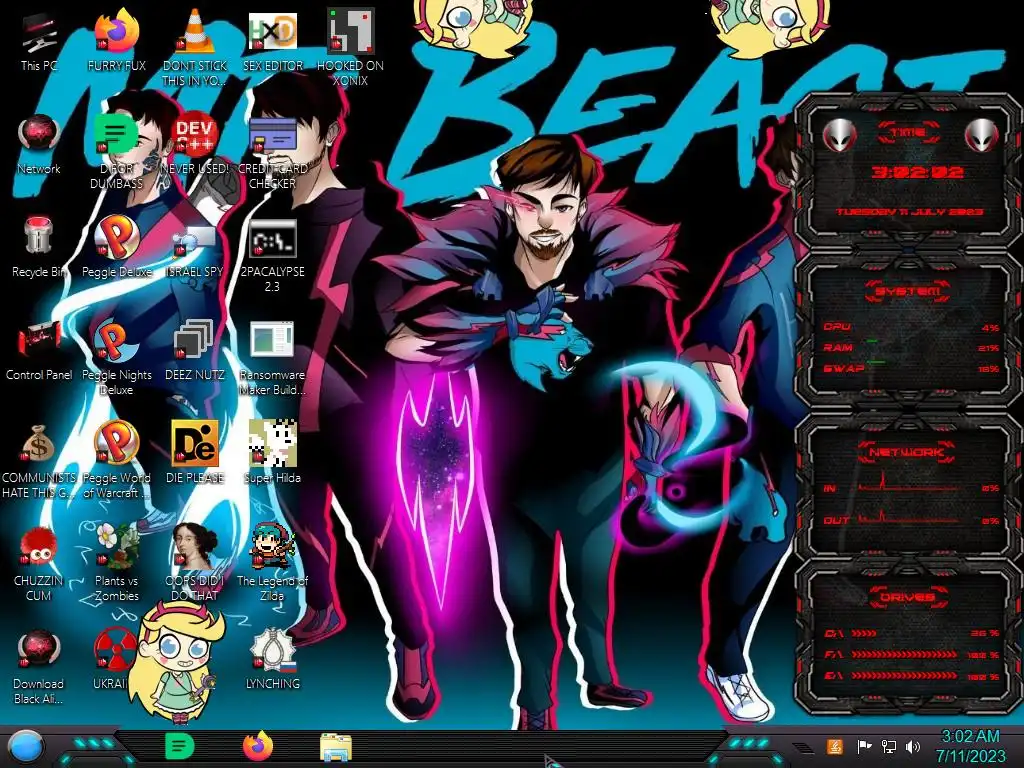Open Download Black Ali... shortcut
This screenshot has width=1024, height=768.
(x=39, y=666)
